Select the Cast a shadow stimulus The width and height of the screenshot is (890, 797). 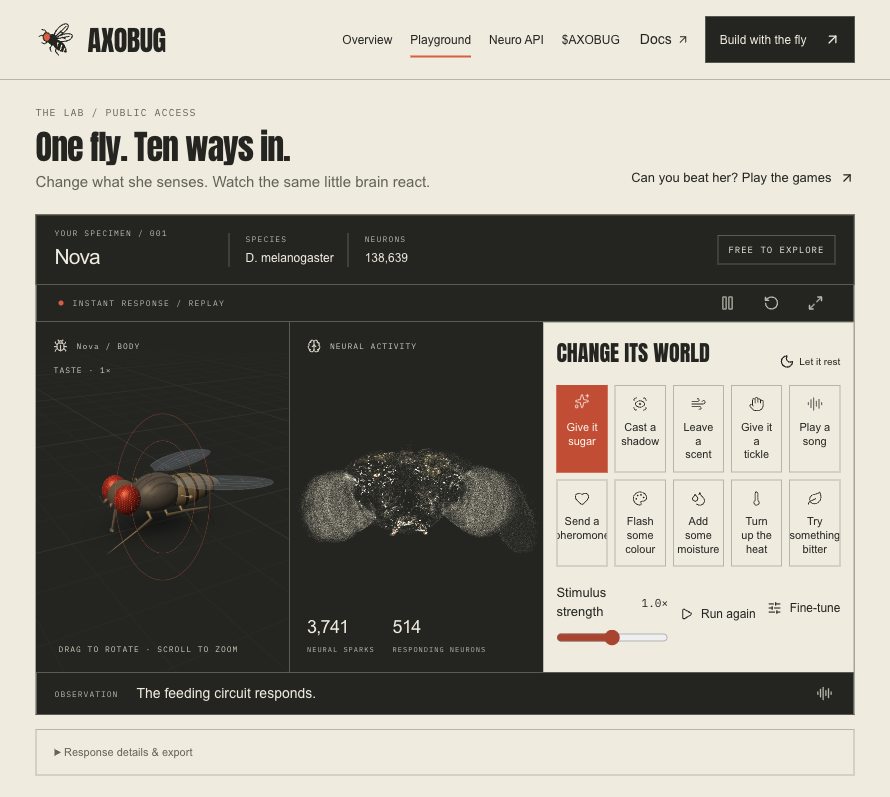(x=640, y=429)
